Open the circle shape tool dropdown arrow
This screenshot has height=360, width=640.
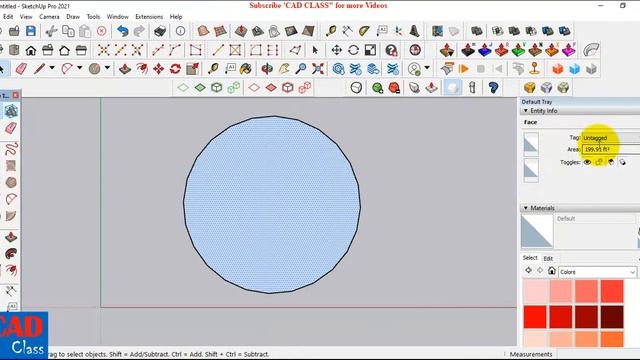tap(107, 68)
